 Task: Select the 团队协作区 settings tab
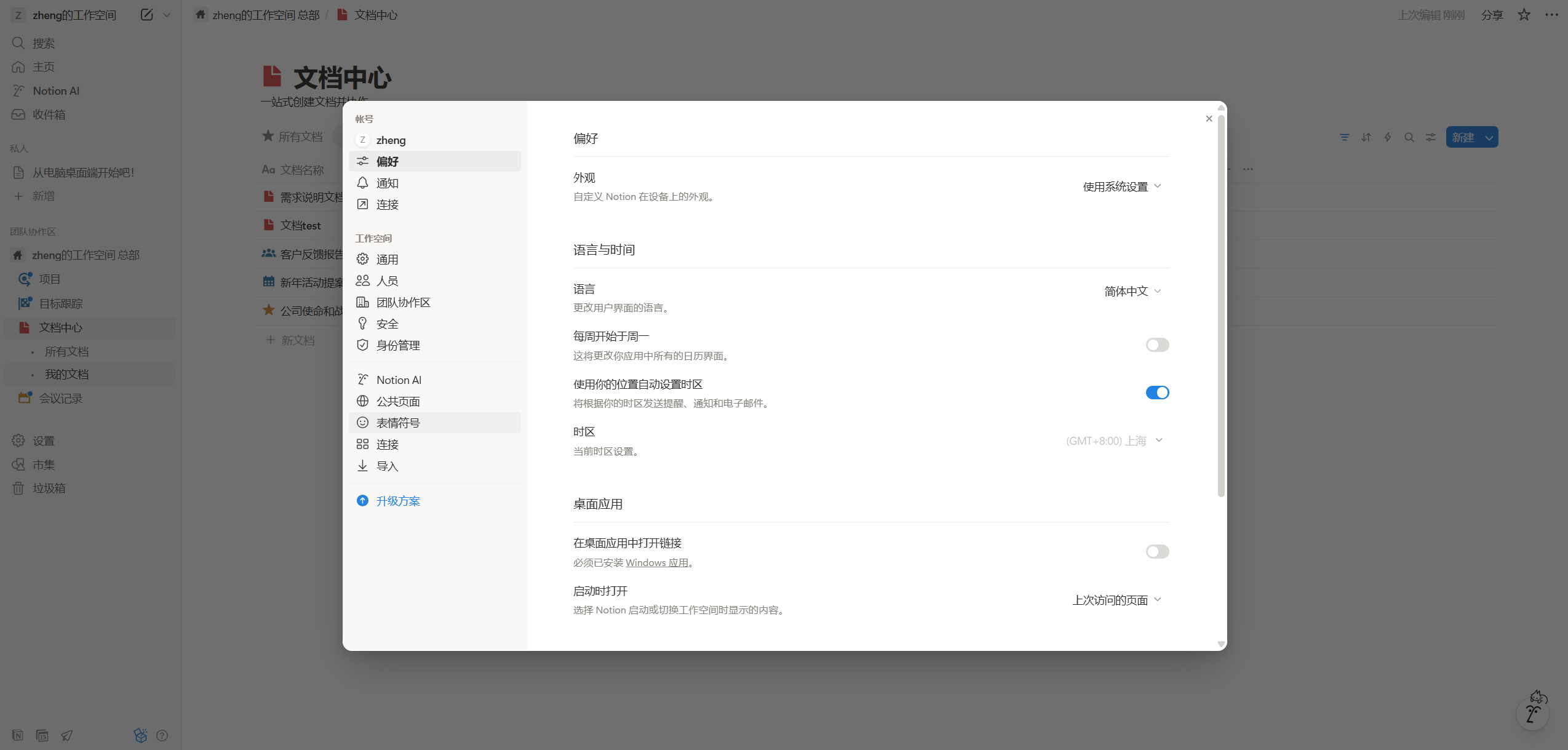403,302
